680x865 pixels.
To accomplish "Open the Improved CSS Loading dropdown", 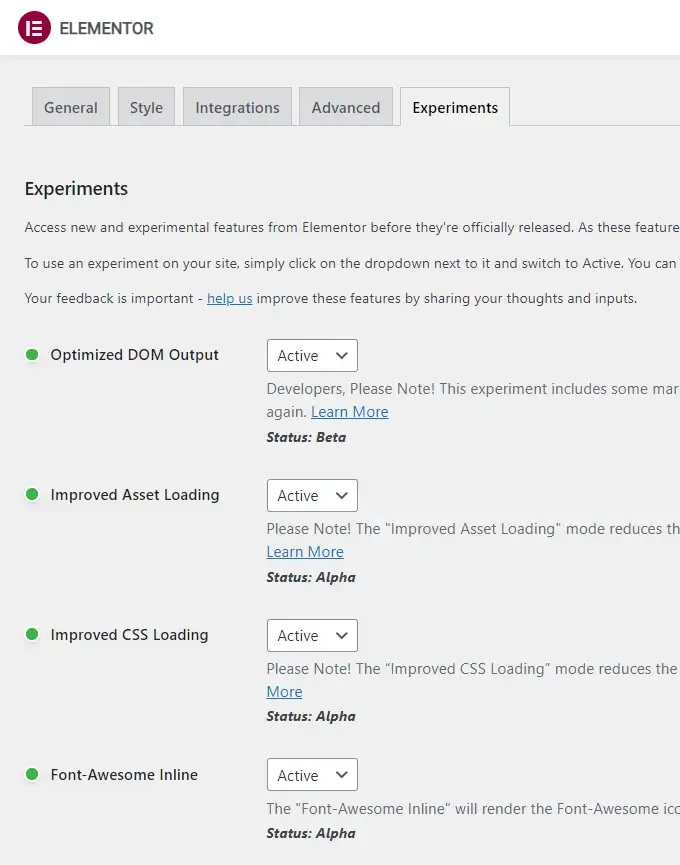I will click(x=311, y=635).
